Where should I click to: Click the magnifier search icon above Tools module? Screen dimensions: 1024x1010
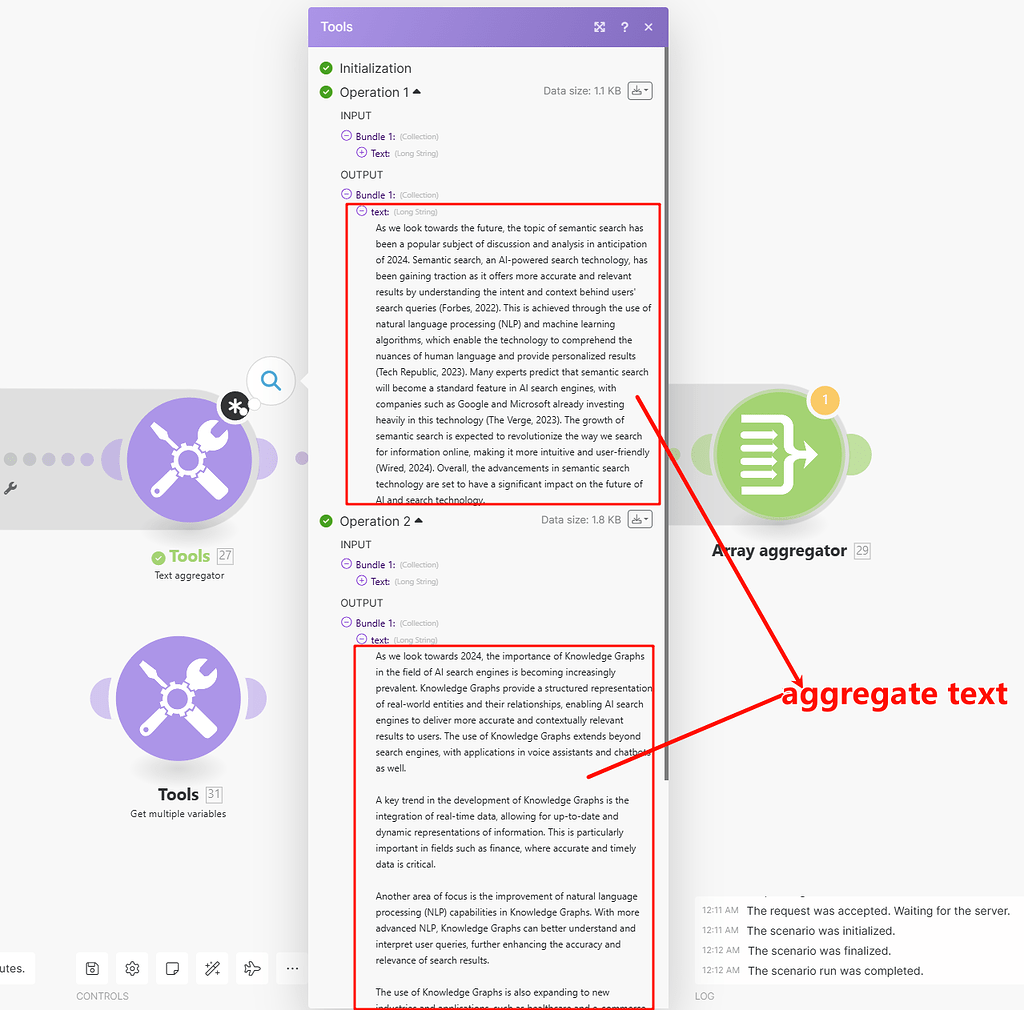click(270, 380)
